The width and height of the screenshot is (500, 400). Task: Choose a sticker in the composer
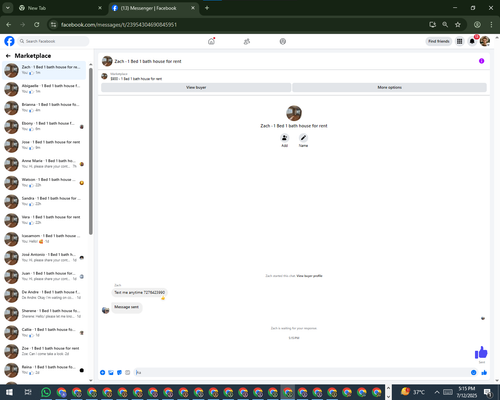coord(119,372)
